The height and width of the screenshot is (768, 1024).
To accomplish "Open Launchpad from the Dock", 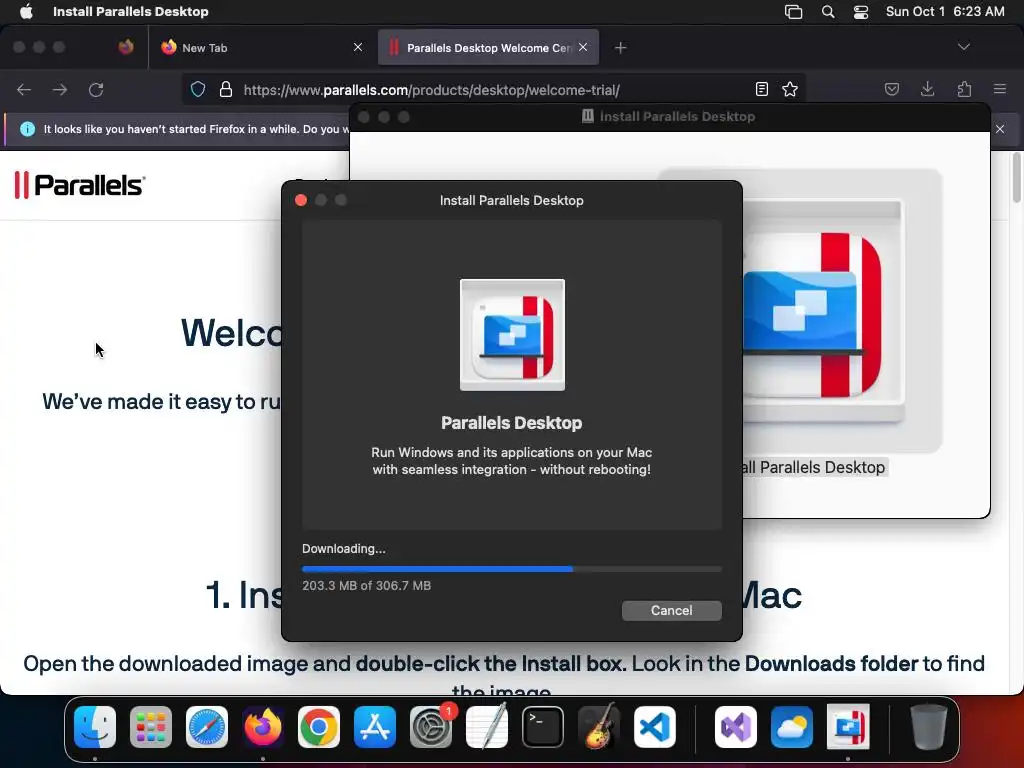I will click(x=151, y=727).
